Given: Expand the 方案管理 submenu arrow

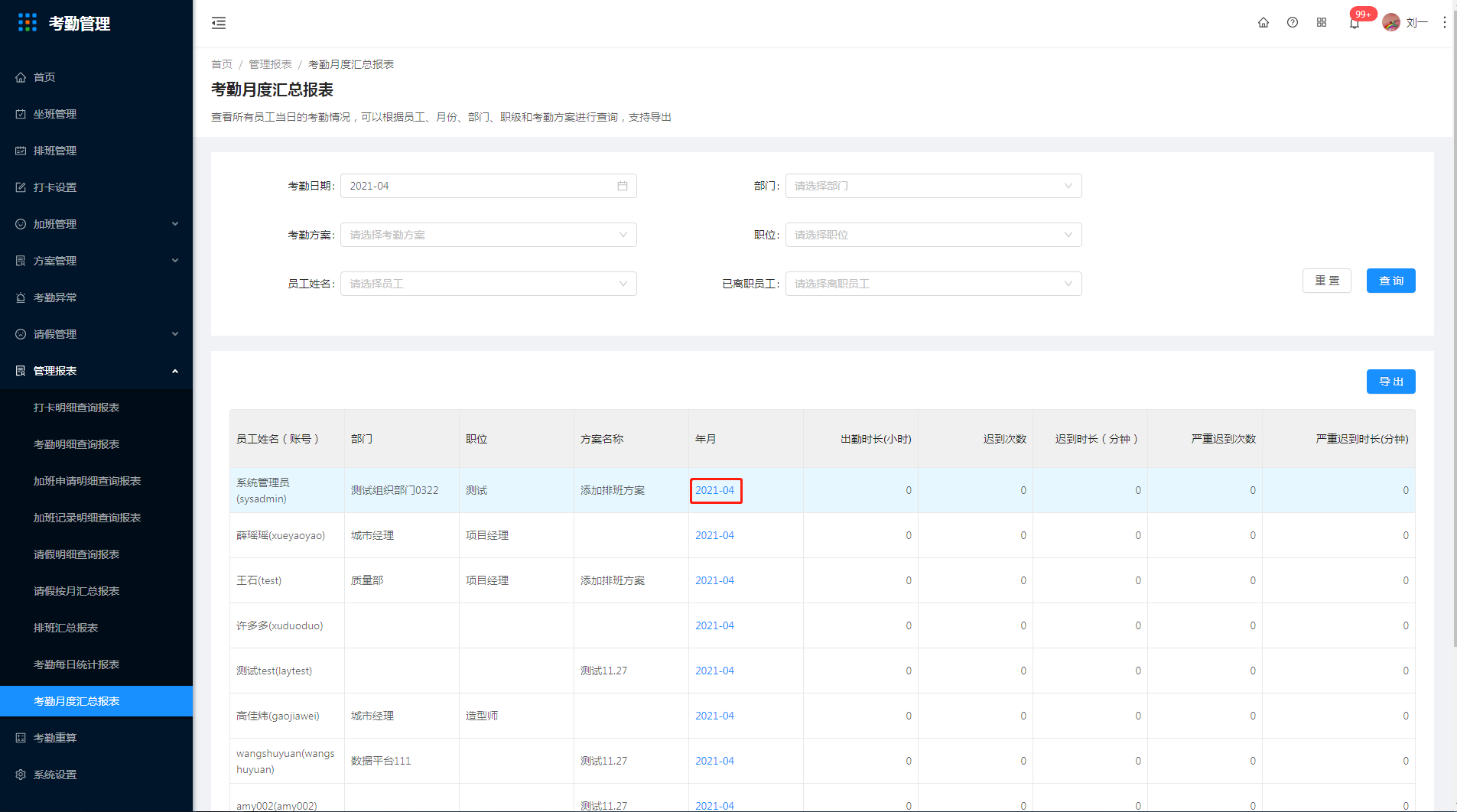Looking at the screenshot, I should pos(175,261).
